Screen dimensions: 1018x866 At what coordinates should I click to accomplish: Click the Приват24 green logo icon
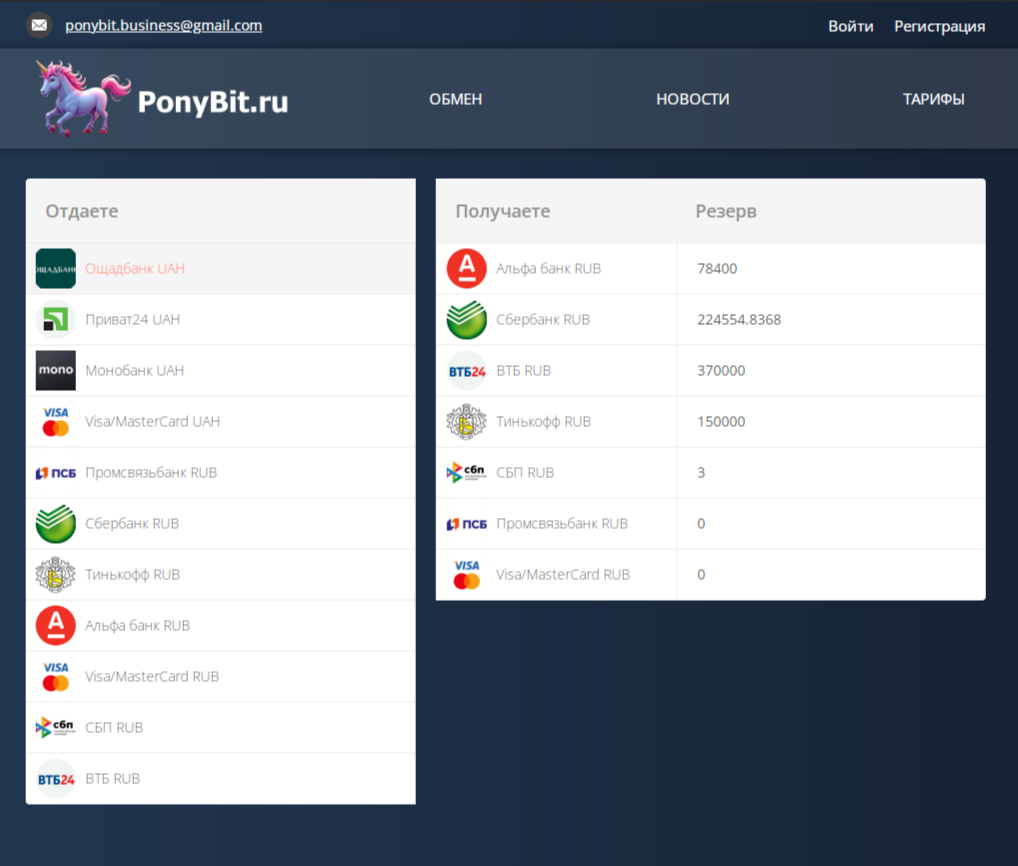tap(56, 319)
